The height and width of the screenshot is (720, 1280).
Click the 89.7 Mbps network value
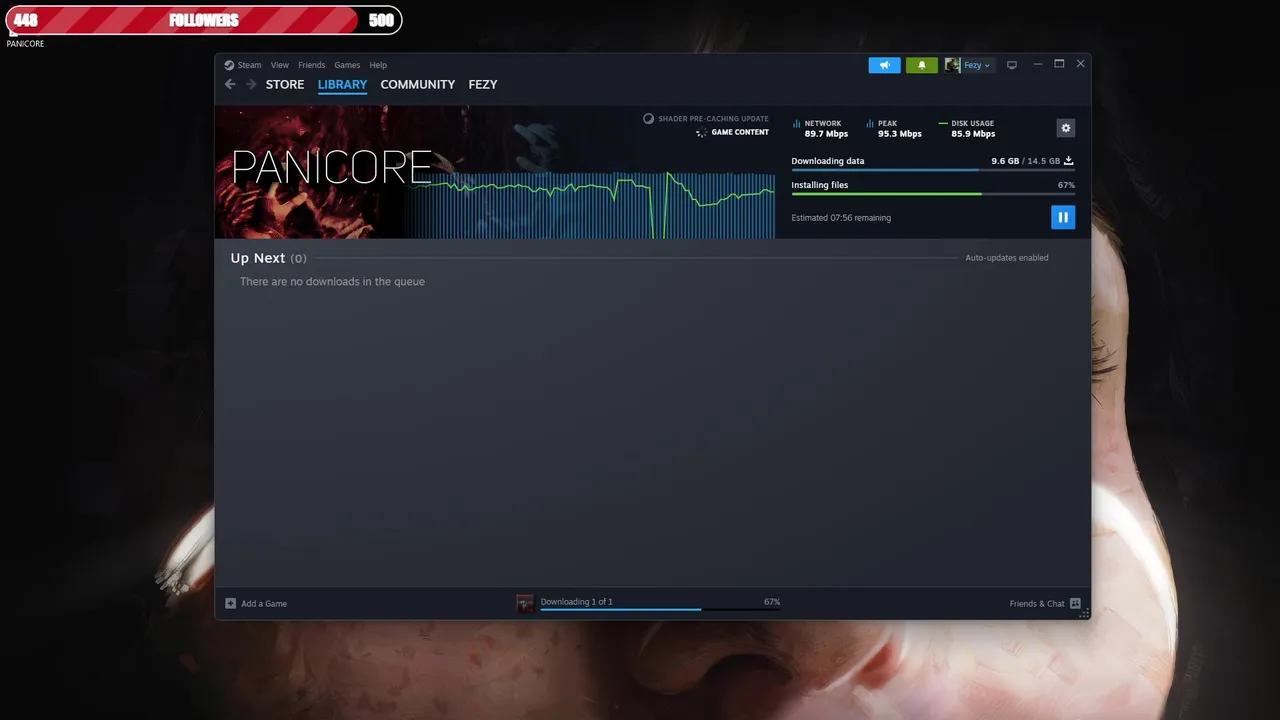point(826,134)
